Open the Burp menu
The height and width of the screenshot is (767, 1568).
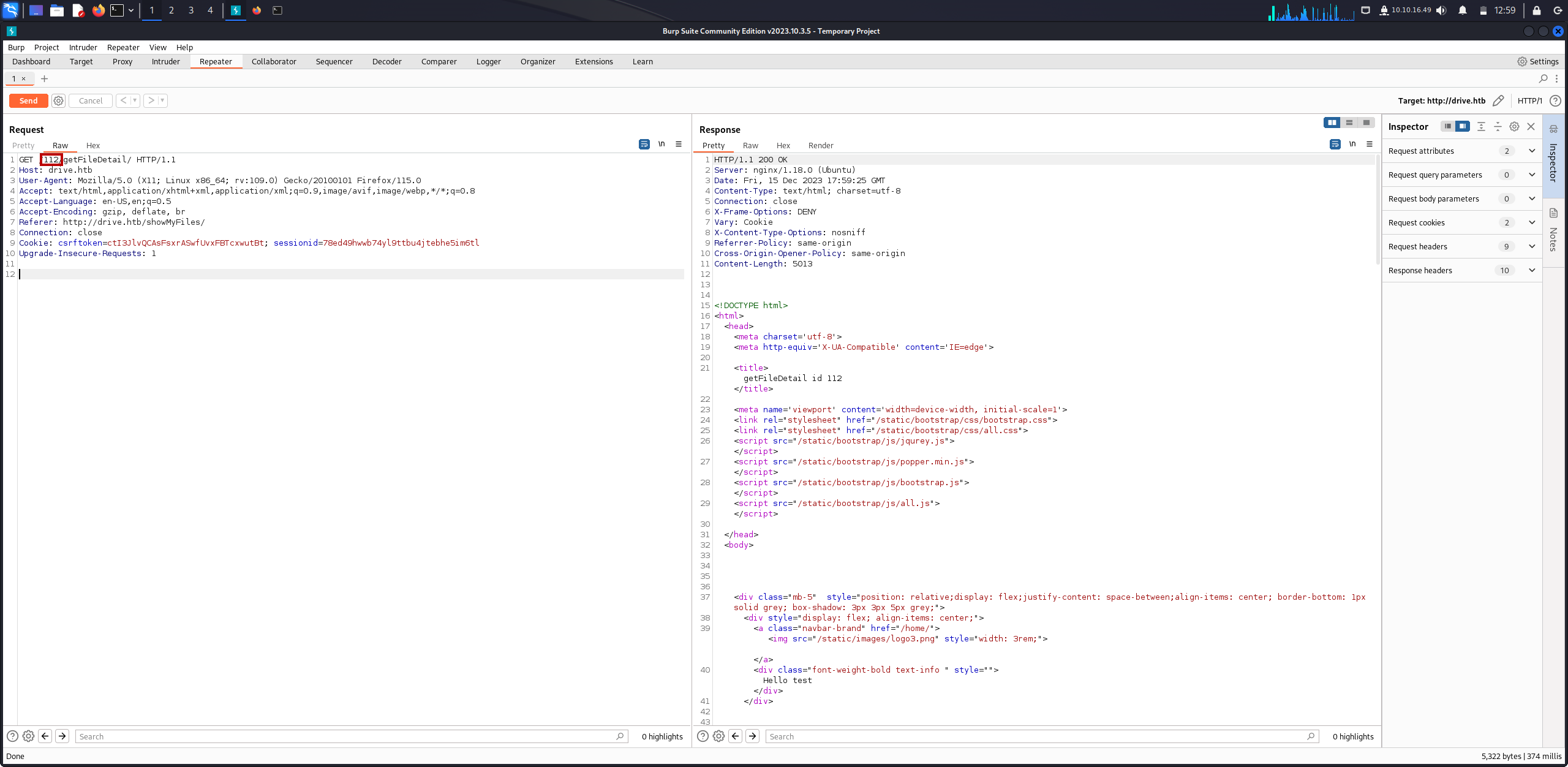coord(16,47)
